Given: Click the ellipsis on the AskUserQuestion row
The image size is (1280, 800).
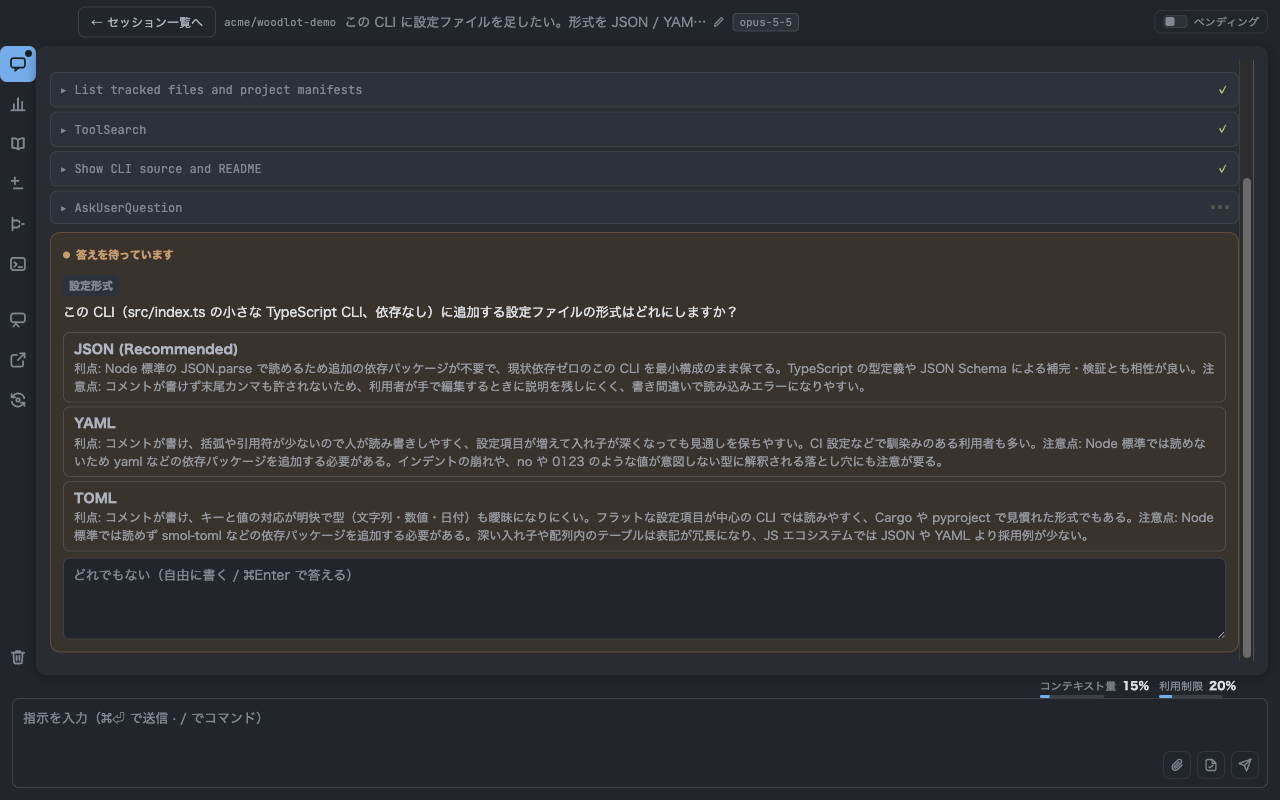Looking at the screenshot, I should 1220,208.
